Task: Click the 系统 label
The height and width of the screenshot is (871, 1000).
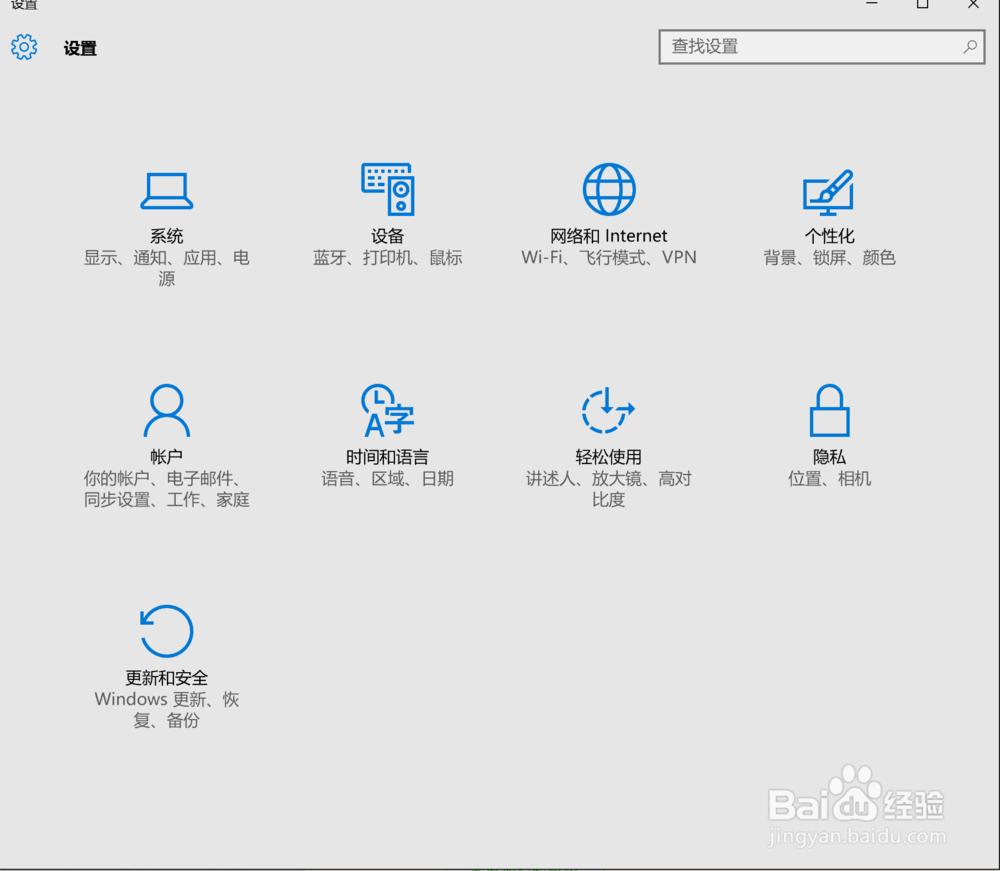Action: (x=166, y=236)
